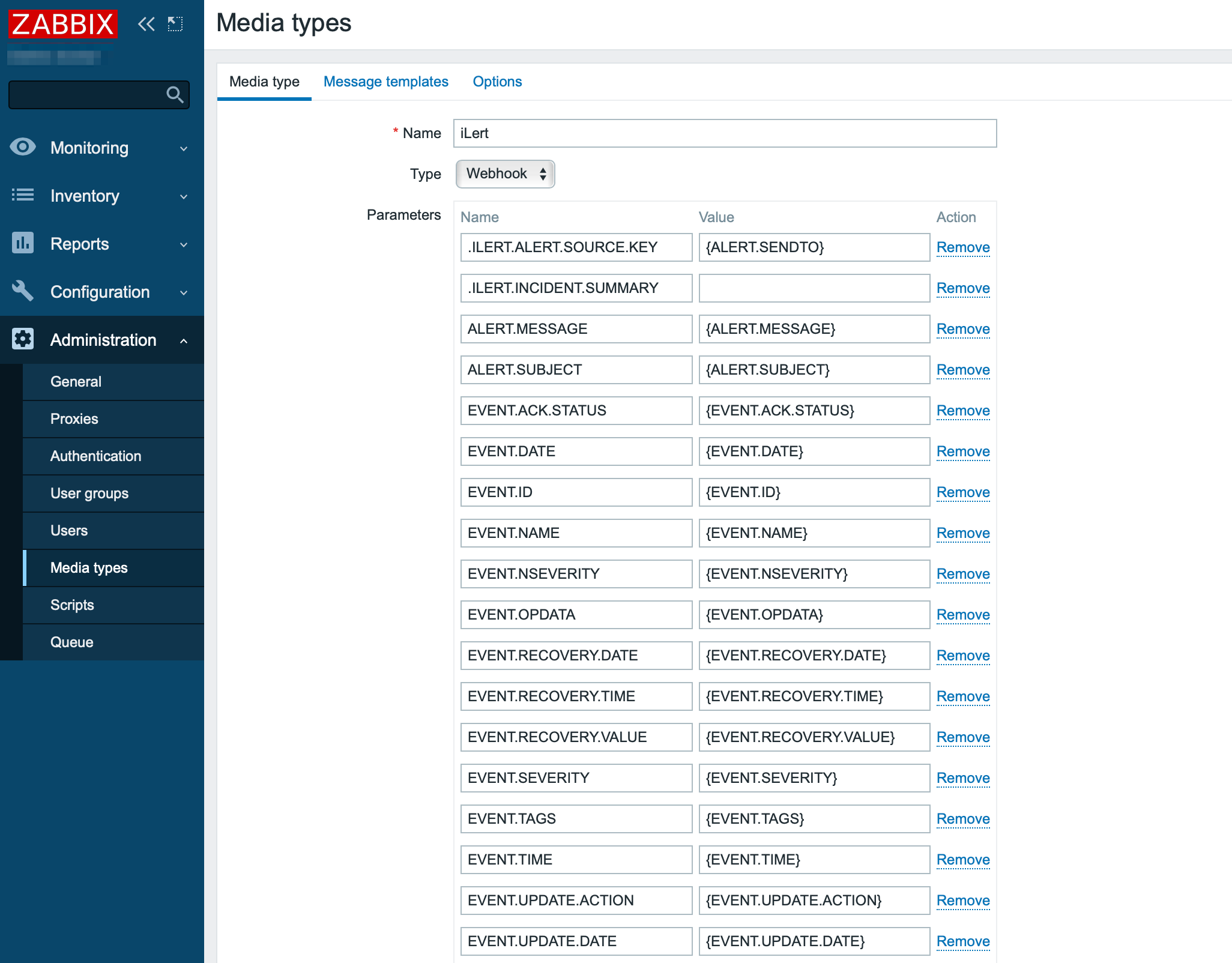Viewport: 1232px width, 963px height.
Task: Collapse the Administration menu chevron
Action: click(x=184, y=340)
